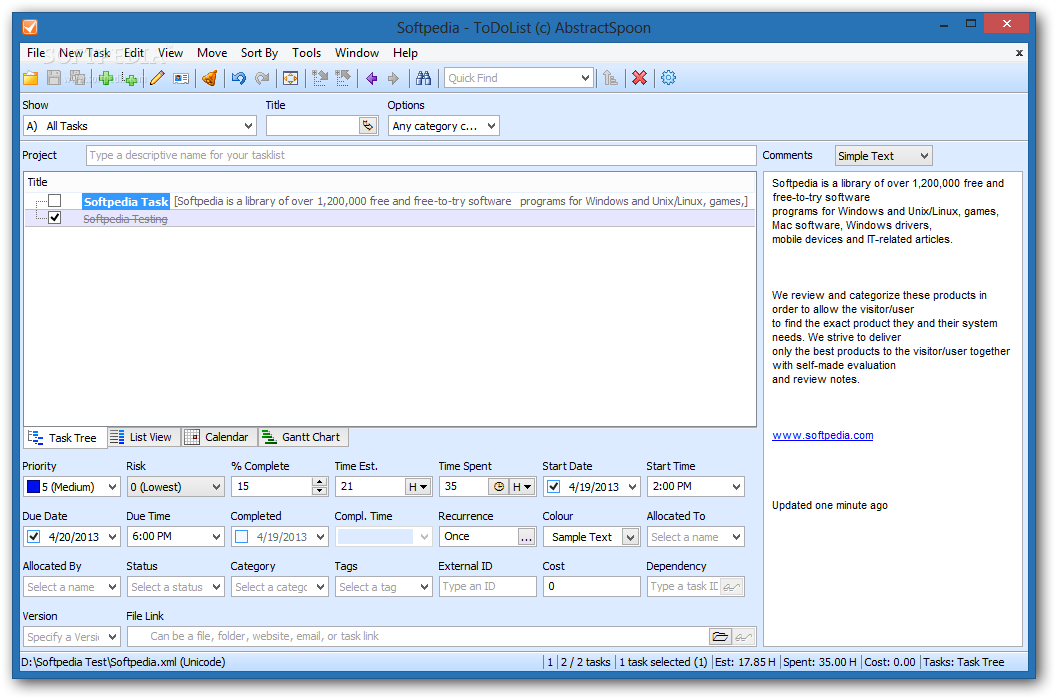Click the External ID input field

click(487, 587)
